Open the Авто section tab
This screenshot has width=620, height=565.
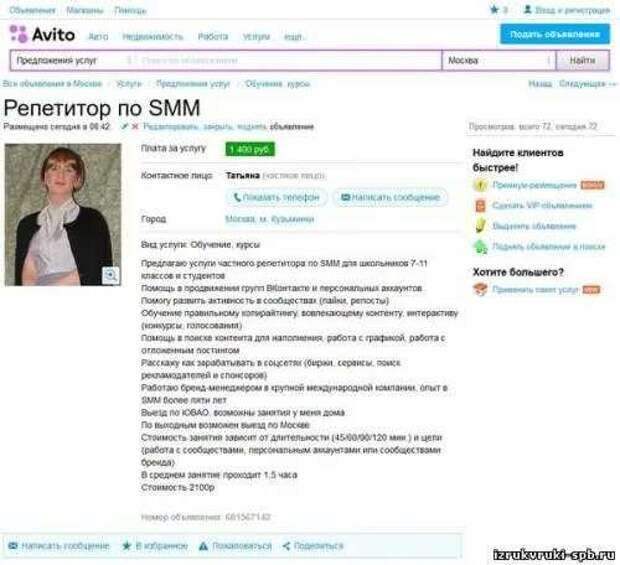98,37
